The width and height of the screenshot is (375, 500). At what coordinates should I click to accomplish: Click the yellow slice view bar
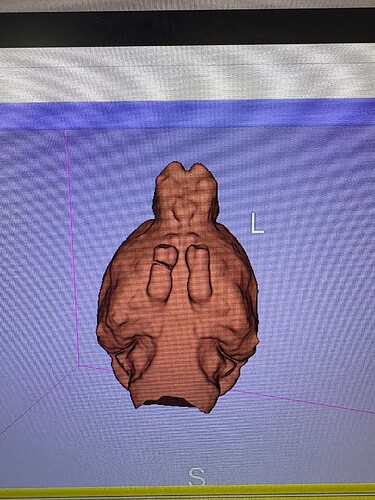[x=187, y=493]
